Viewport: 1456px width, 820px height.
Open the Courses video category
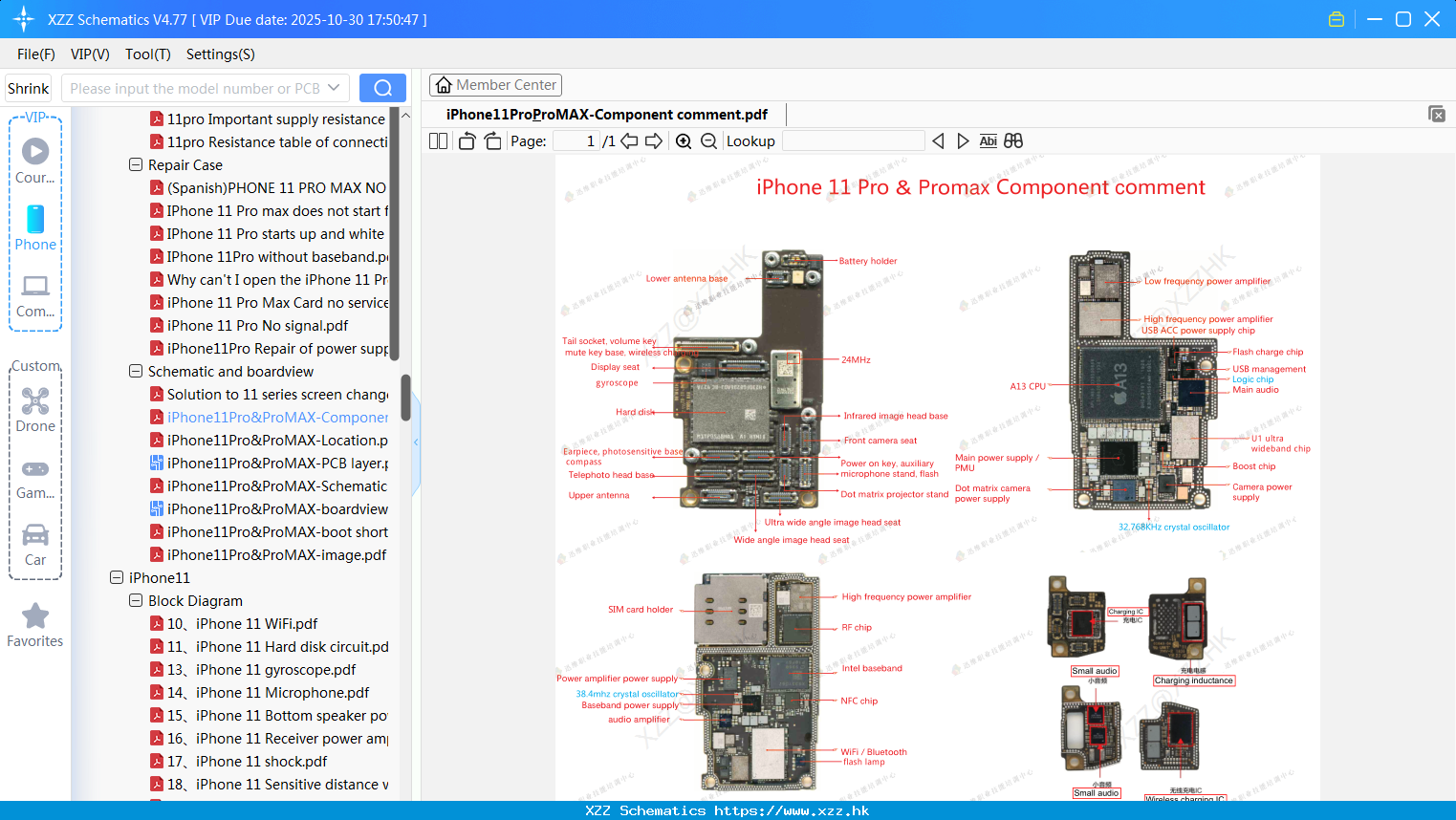pos(35,161)
